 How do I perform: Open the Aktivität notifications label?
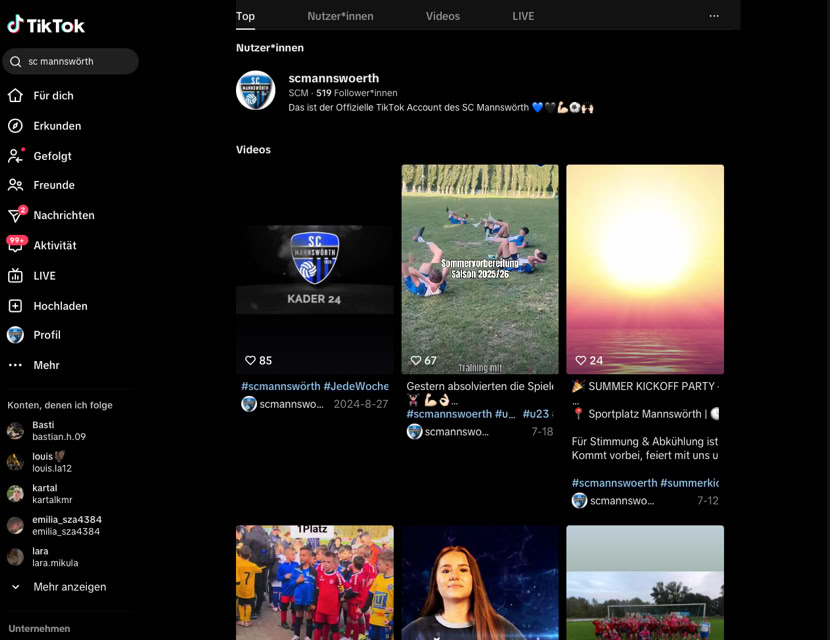(55, 245)
